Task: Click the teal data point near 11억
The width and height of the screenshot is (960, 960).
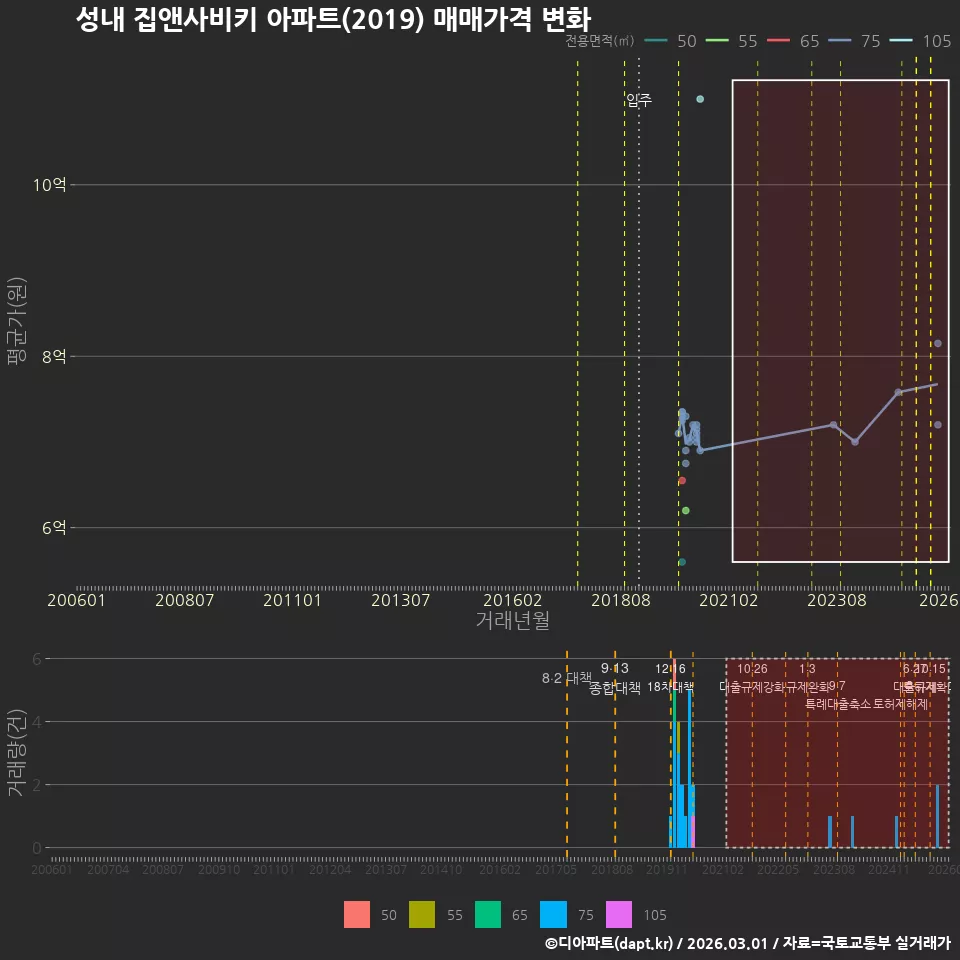Action: (700, 99)
